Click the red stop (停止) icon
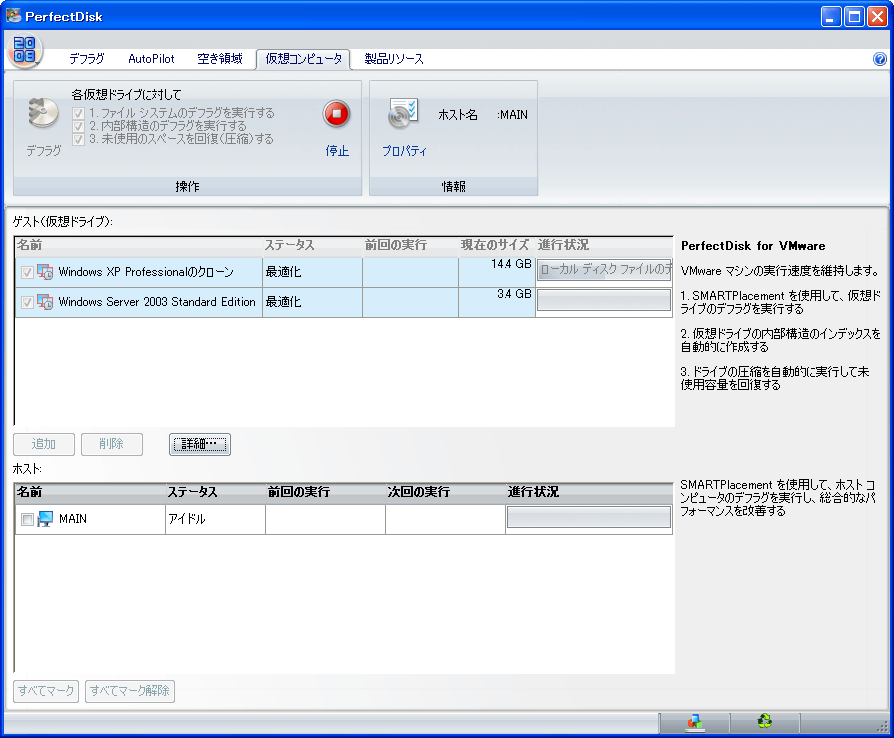This screenshot has width=894, height=738. [x=336, y=113]
